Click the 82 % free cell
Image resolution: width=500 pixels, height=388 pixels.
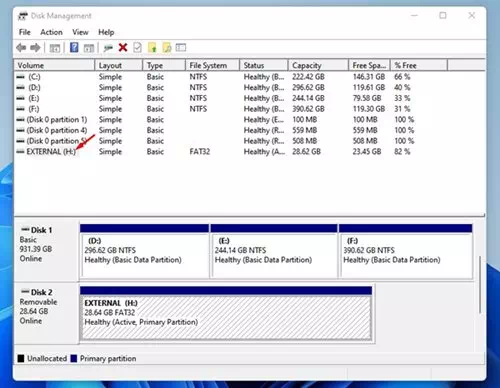pyautogui.click(x=402, y=151)
